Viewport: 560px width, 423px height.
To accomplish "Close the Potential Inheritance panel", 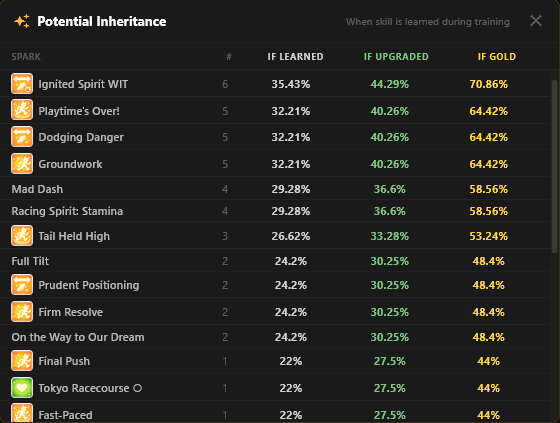I will pyautogui.click(x=536, y=21).
